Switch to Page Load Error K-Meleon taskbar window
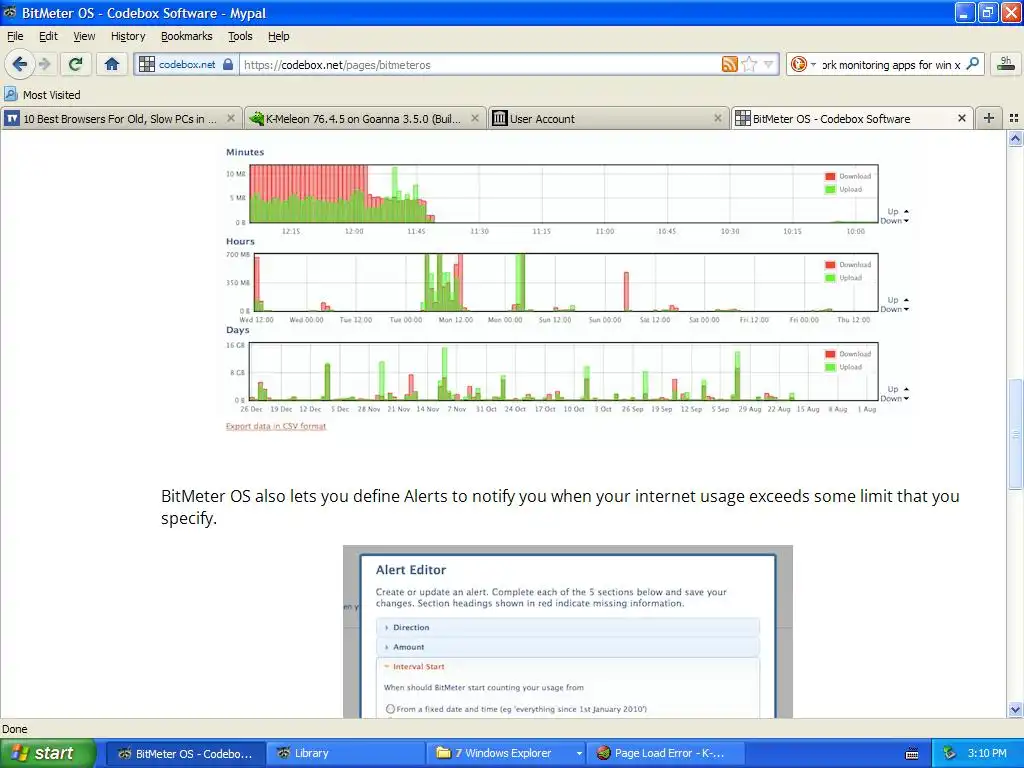 665,753
